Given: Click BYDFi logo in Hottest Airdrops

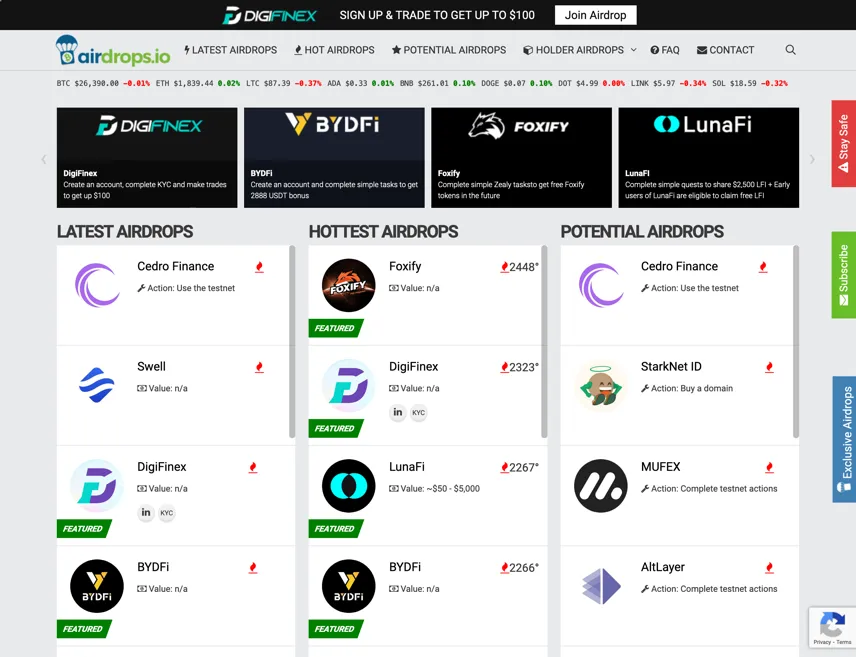Looking at the screenshot, I should click(348, 586).
